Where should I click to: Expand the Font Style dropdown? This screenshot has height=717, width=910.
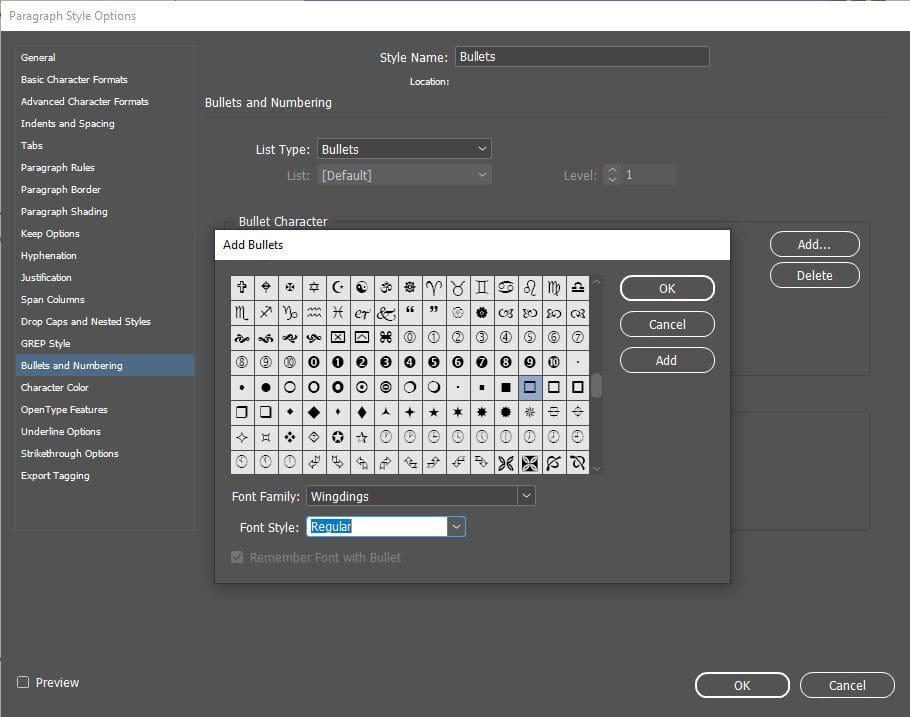pos(456,527)
